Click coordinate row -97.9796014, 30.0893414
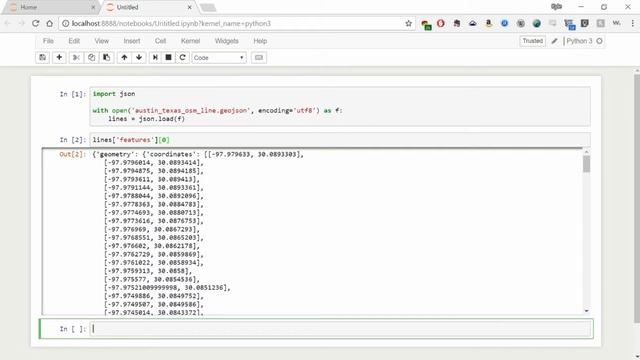 [153, 162]
